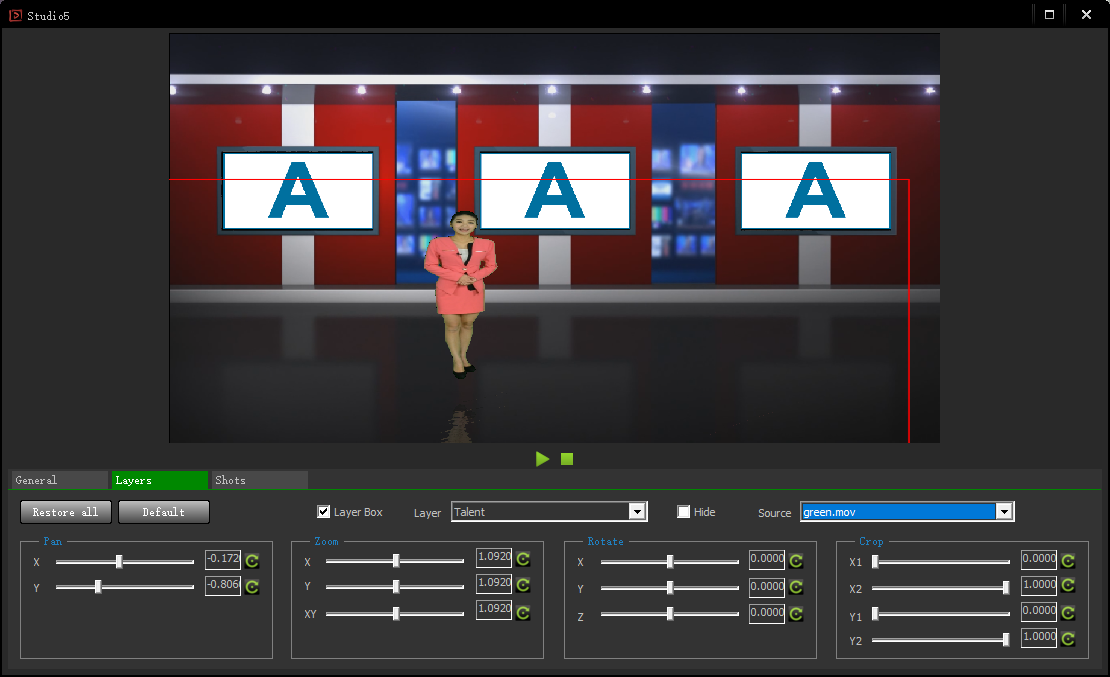Maximize the Studio5 window
The image size is (1110, 677).
point(1049,14)
